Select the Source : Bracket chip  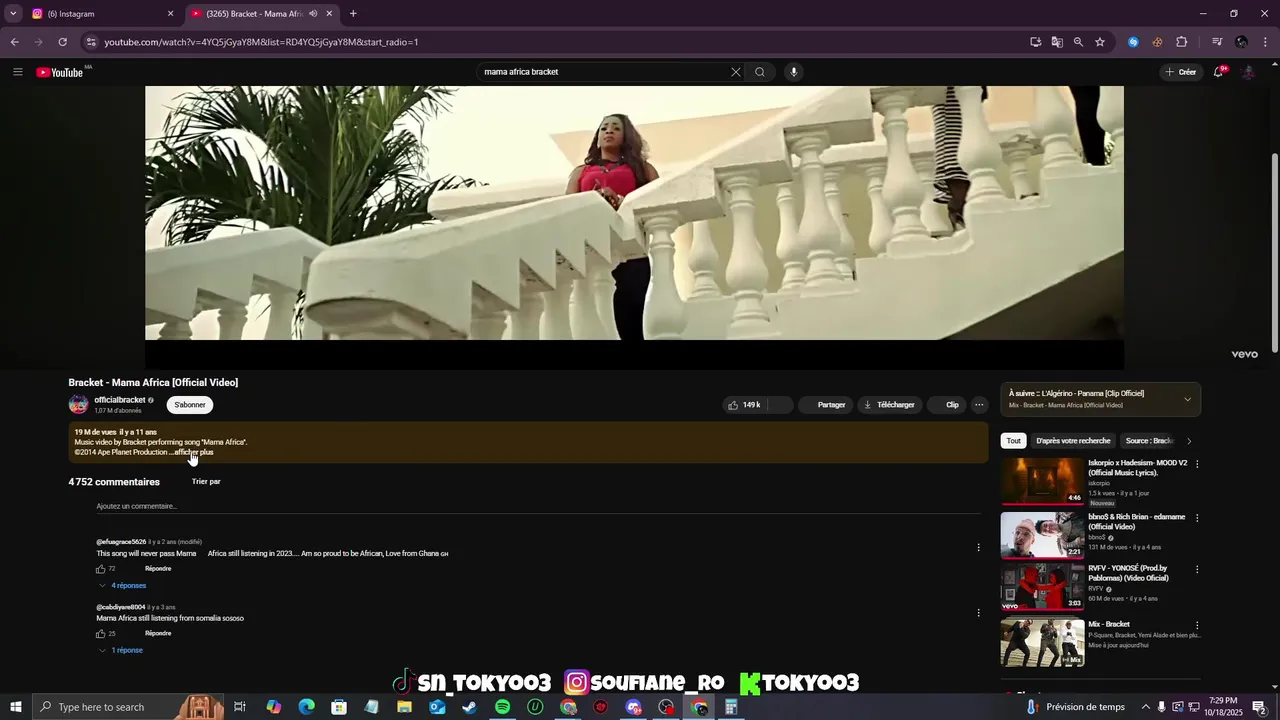point(1149,441)
